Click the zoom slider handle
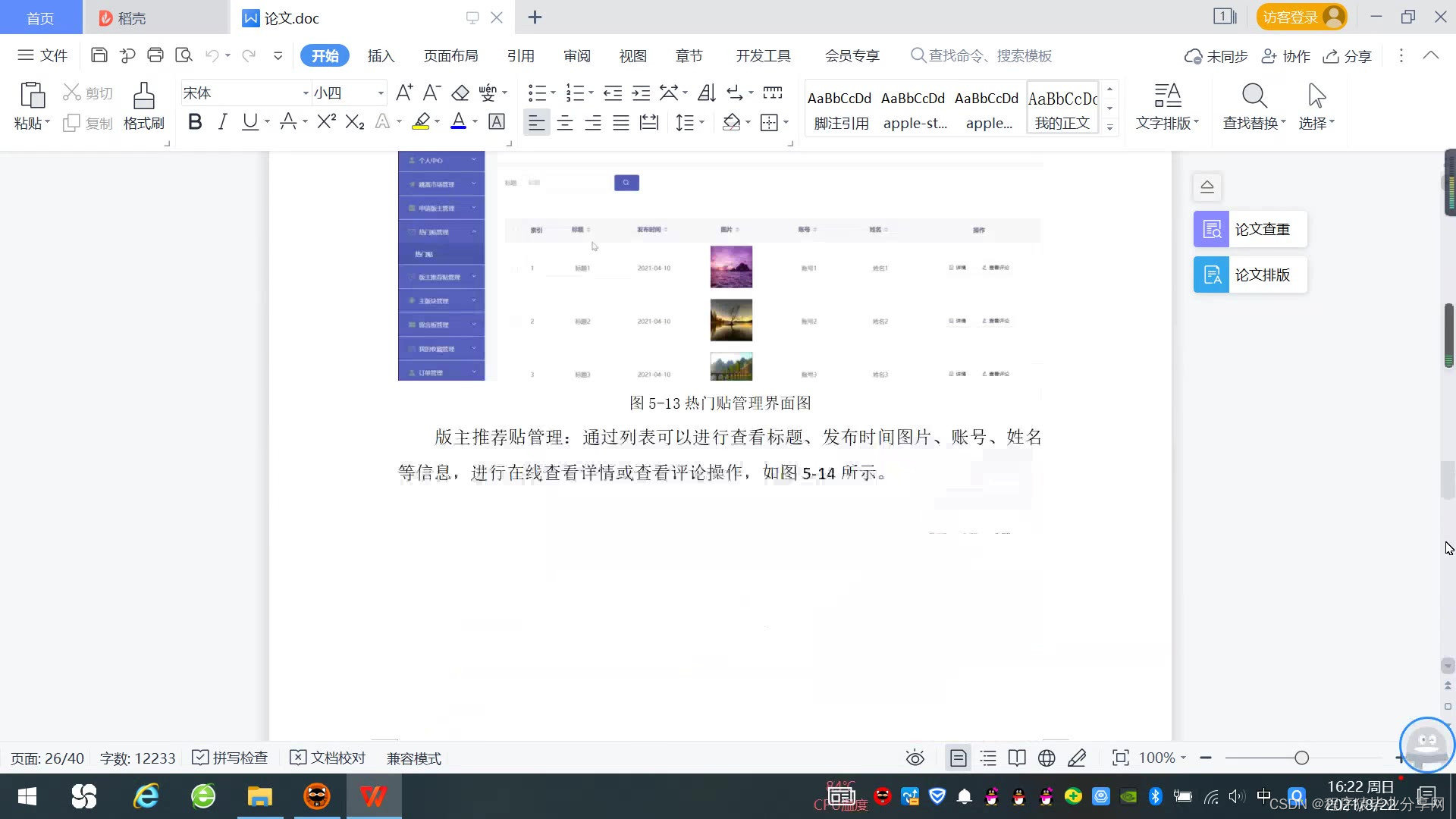1456x819 pixels. pos(1302,758)
